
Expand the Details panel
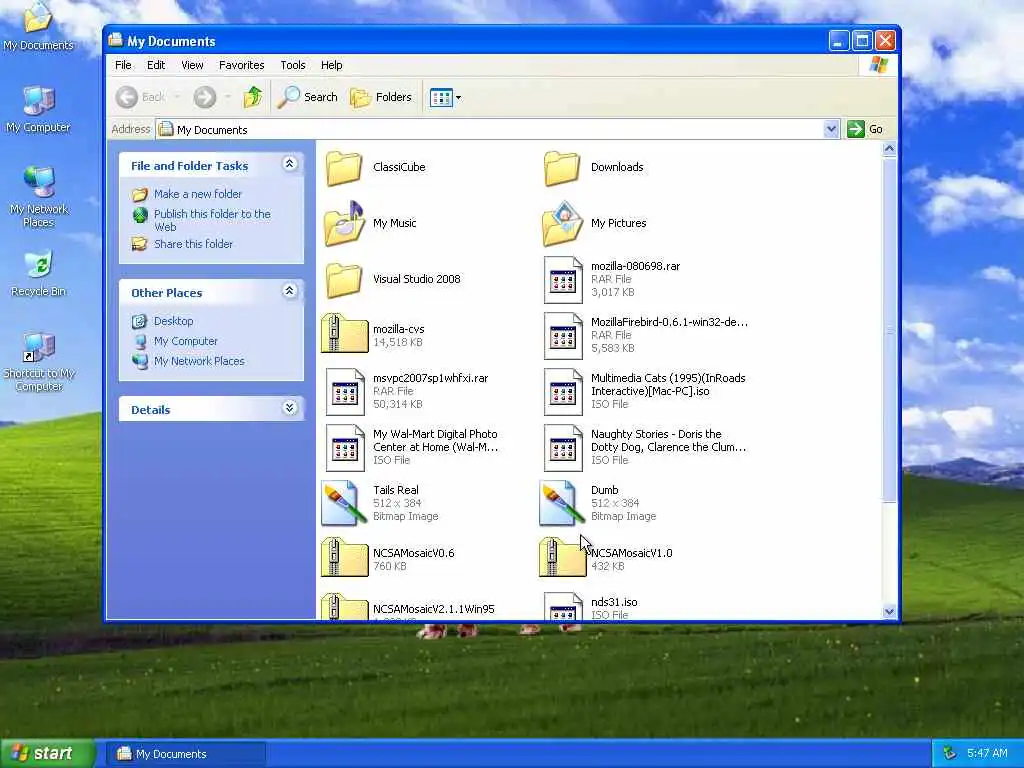[x=289, y=408]
